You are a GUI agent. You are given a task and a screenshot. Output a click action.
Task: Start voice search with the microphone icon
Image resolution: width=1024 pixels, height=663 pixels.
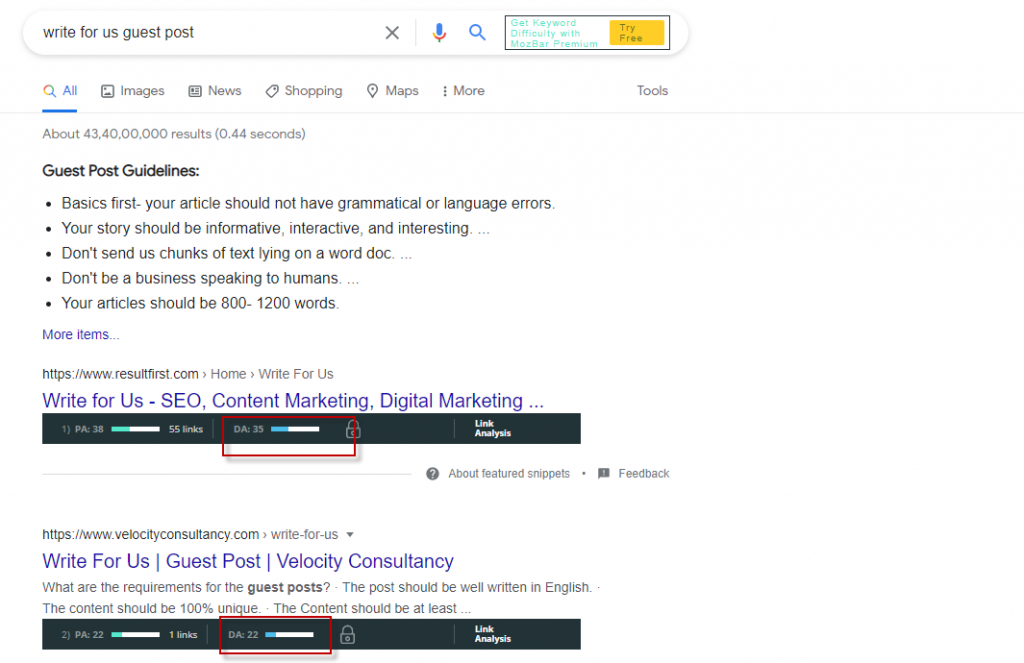click(x=439, y=33)
